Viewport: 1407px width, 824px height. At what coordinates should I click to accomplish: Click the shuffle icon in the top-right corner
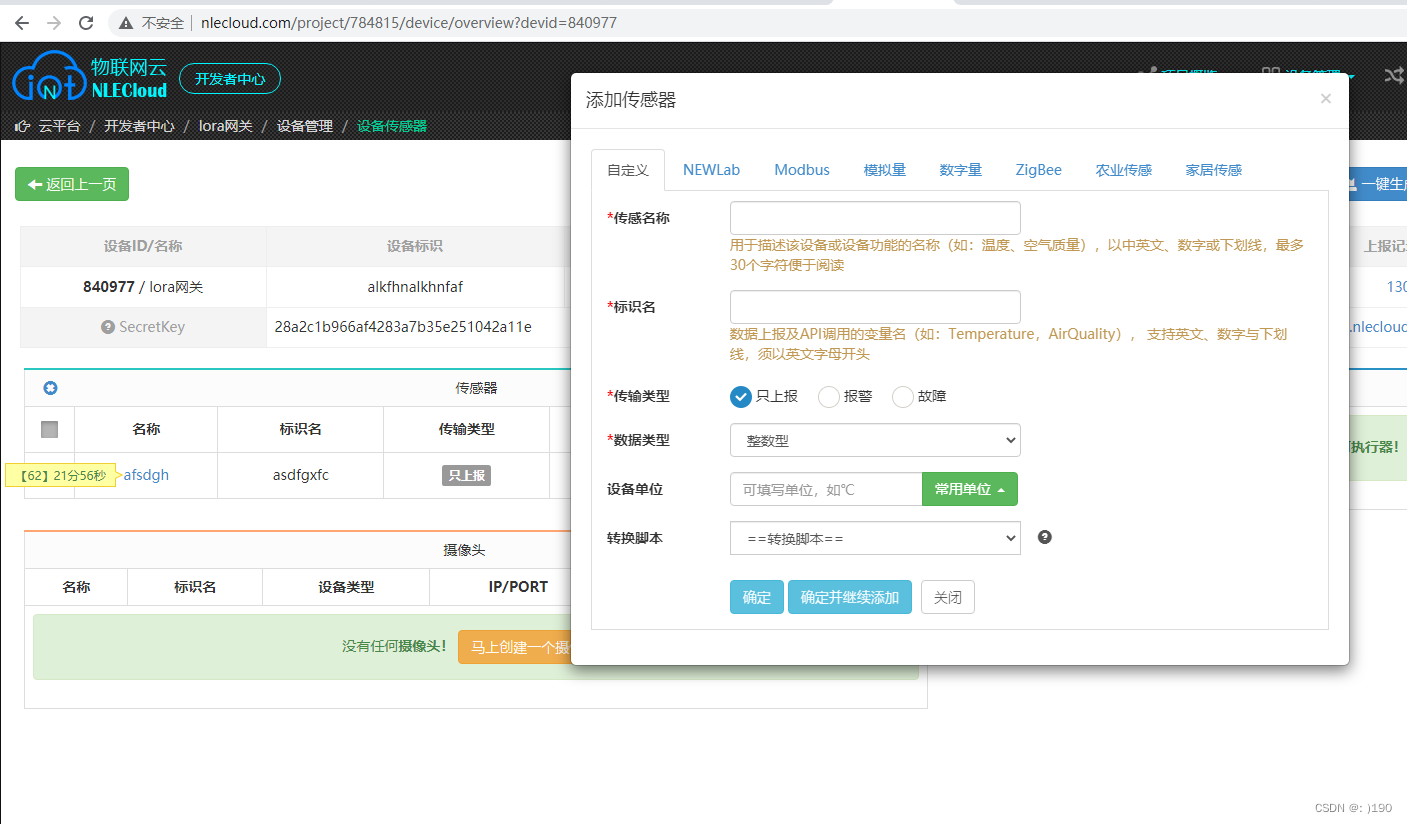click(1394, 75)
